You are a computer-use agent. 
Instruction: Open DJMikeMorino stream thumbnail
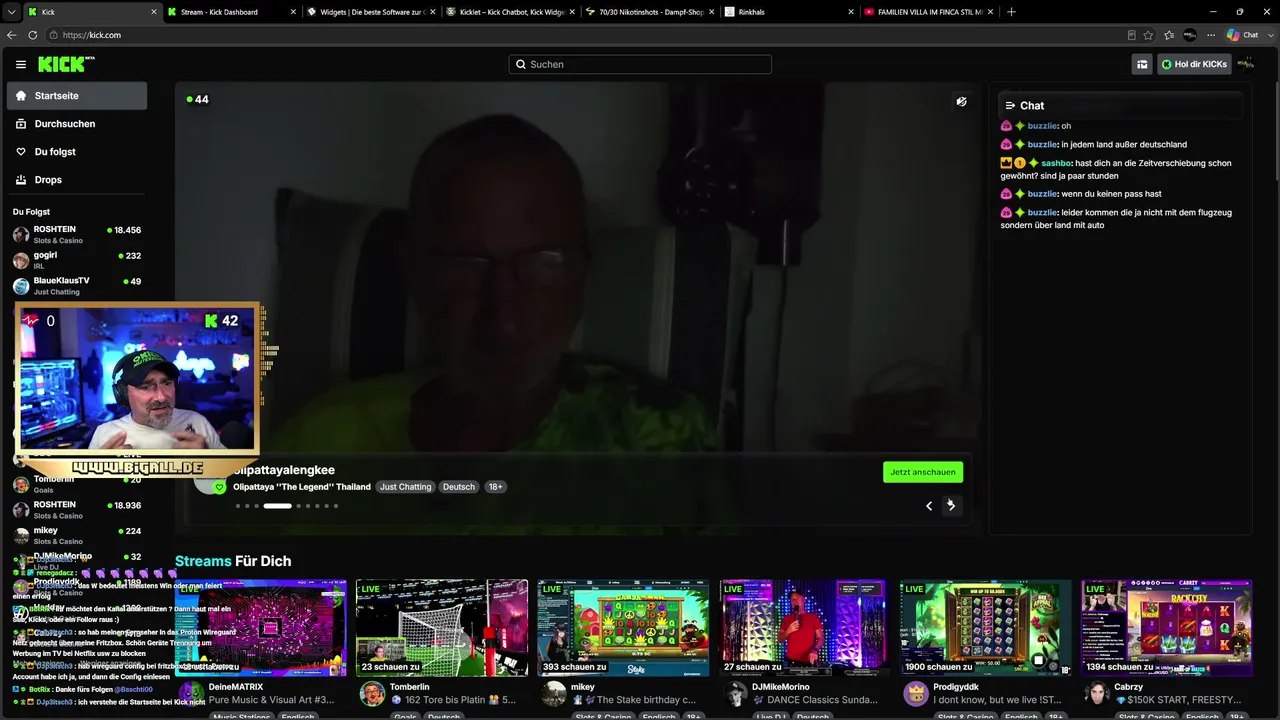[x=804, y=627]
